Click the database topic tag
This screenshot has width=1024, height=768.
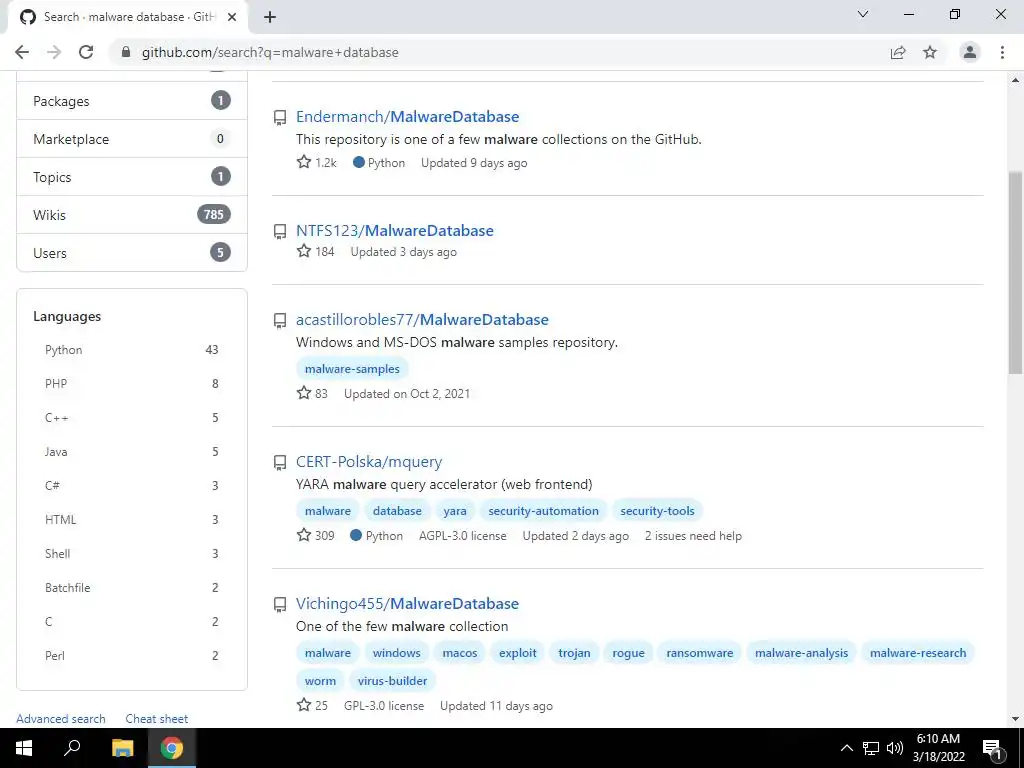pyautogui.click(x=397, y=511)
